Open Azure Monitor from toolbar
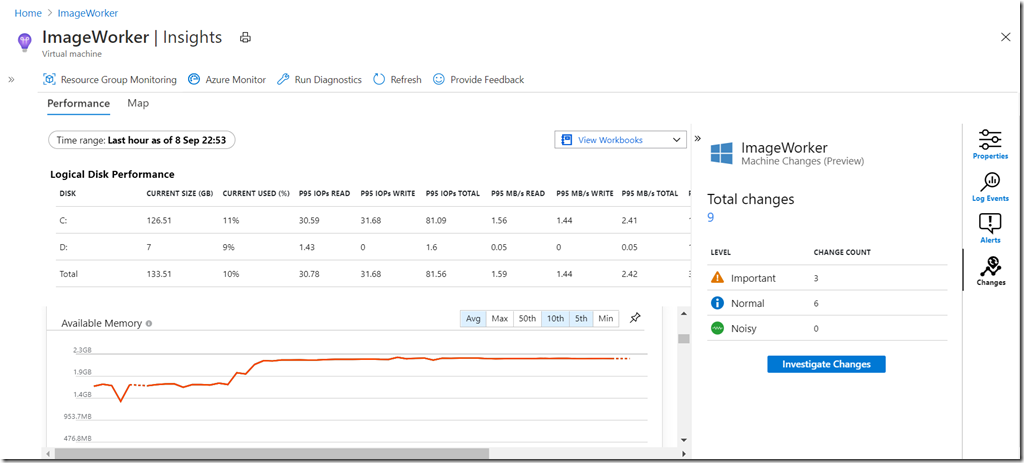1024x463 pixels. [227, 80]
